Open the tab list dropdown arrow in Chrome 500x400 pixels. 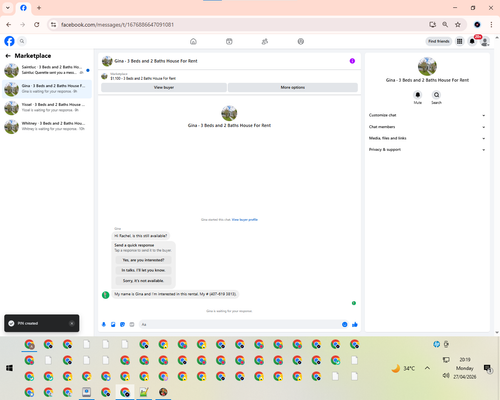[8, 8]
